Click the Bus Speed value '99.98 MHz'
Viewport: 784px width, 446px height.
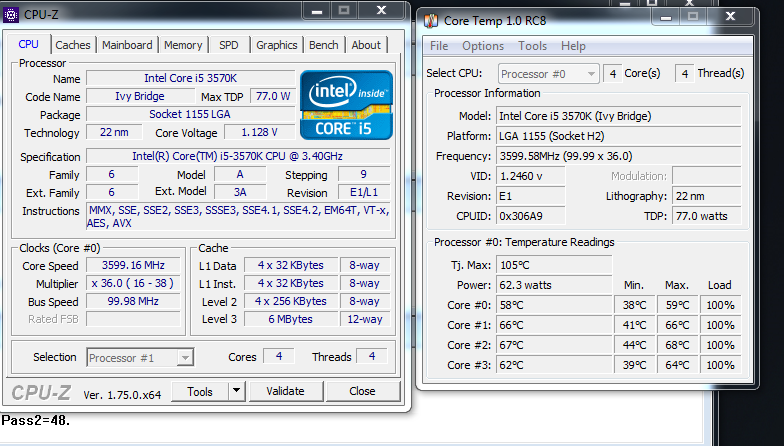coord(133,301)
